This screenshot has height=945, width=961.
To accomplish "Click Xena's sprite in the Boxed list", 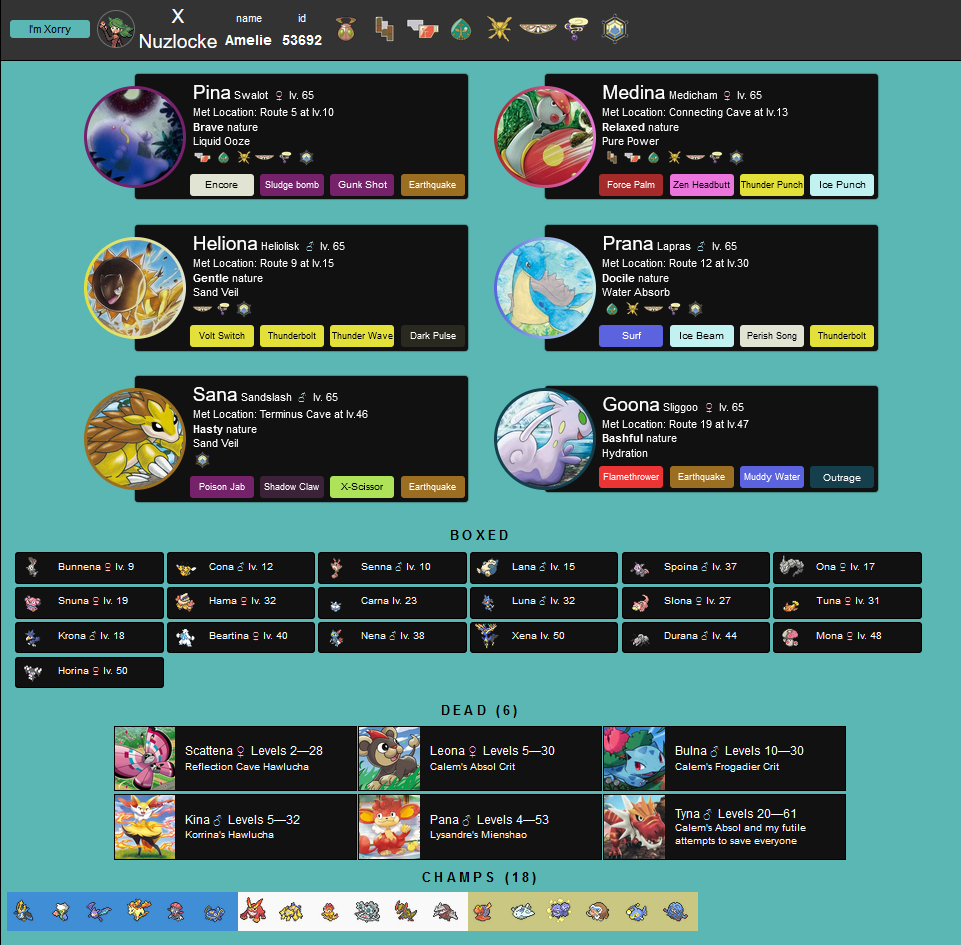I will pyautogui.click(x=487, y=636).
